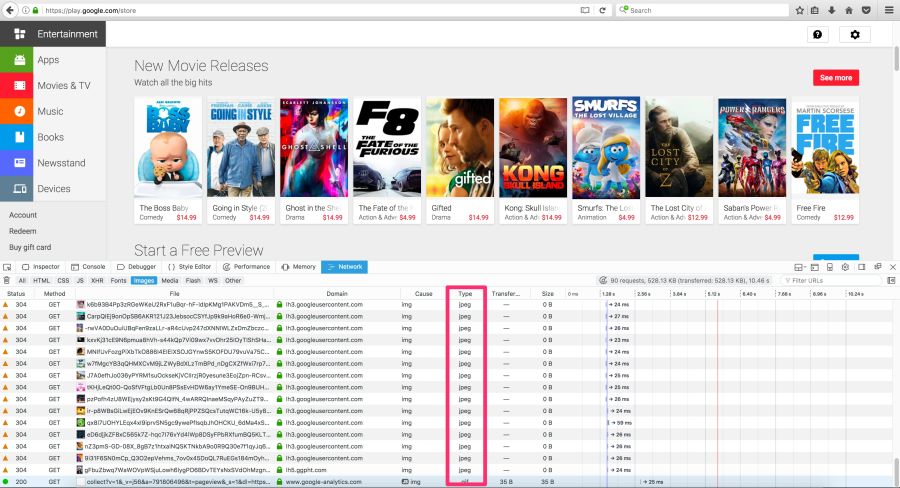Show bookmarks library icon
Screen dimensions: 900x488
coord(815,10)
